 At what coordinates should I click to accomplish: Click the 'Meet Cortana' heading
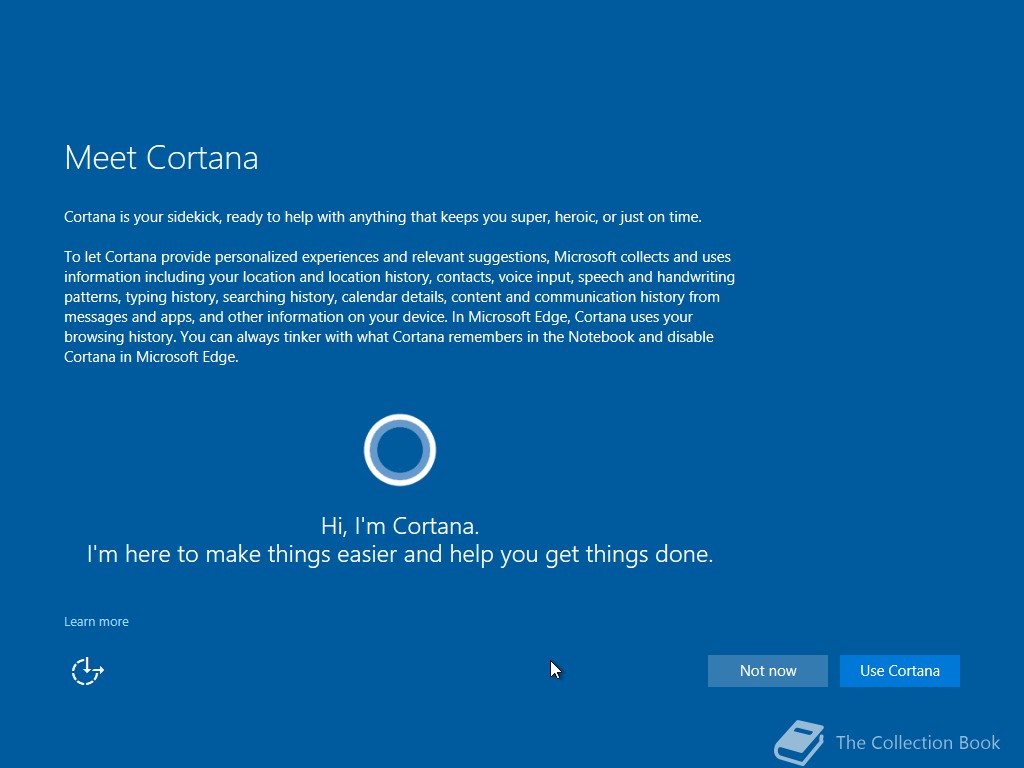click(161, 158)
